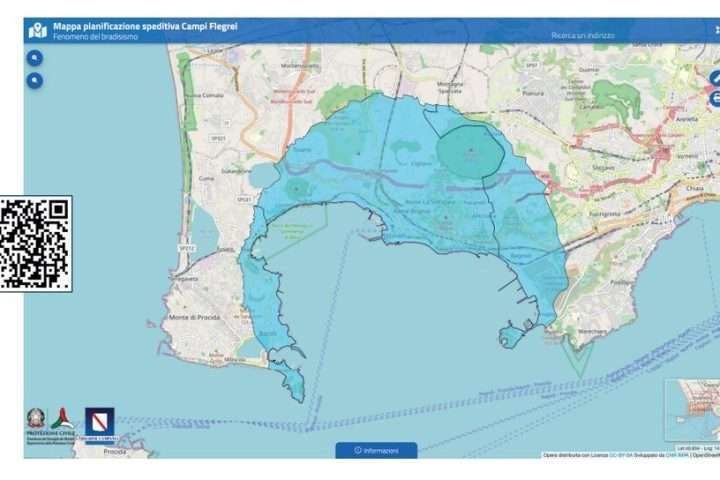Click the lower zoom magnifier button
720x480 pixels.
[35, 81]
